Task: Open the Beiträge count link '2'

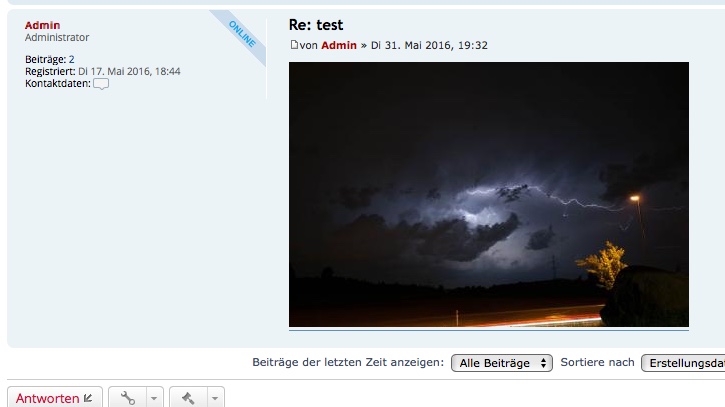Action: pyautogui.click(x=72, y=59)
